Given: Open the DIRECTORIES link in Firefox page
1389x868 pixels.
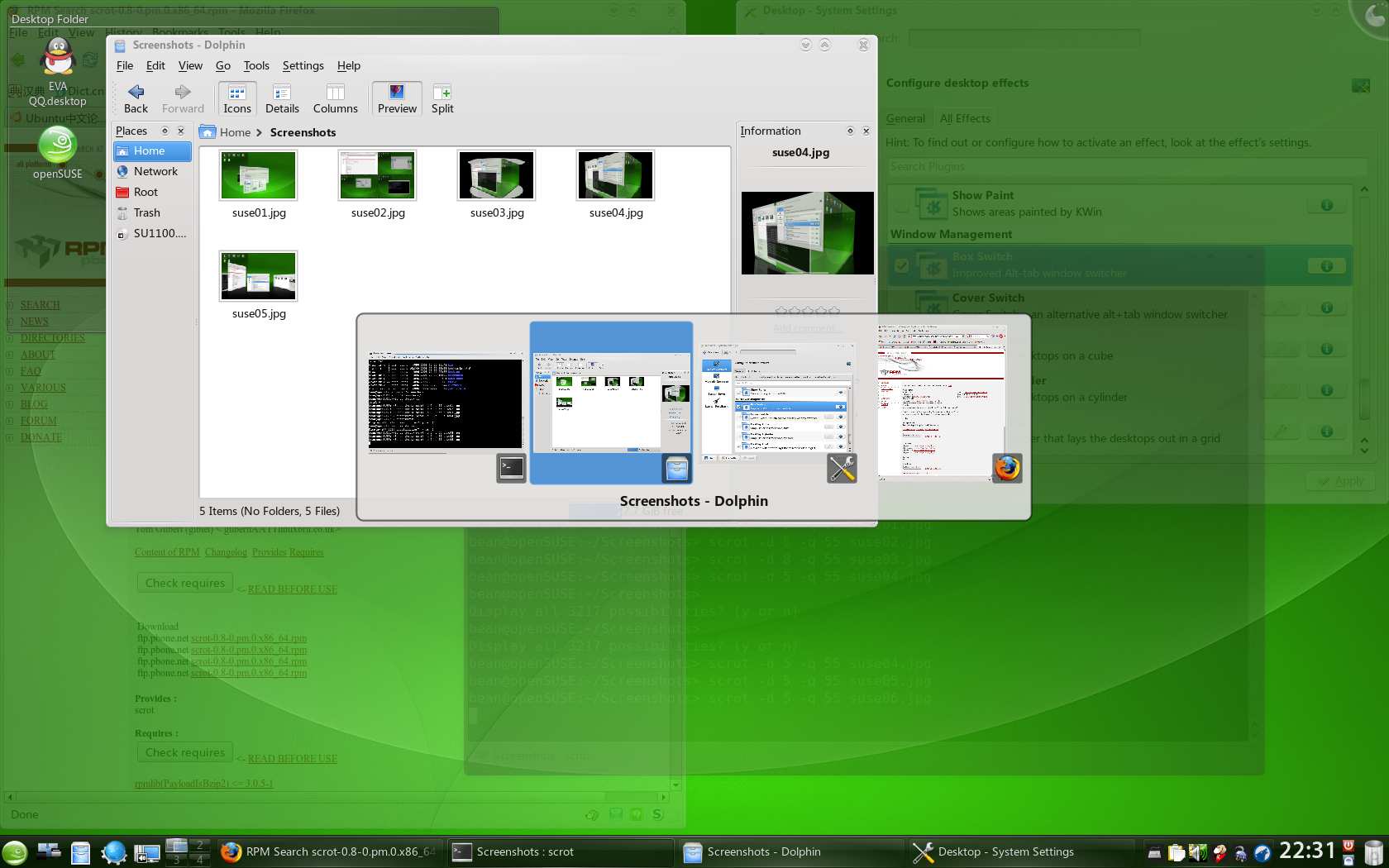Looking at the screenshot, I should 52,338.
